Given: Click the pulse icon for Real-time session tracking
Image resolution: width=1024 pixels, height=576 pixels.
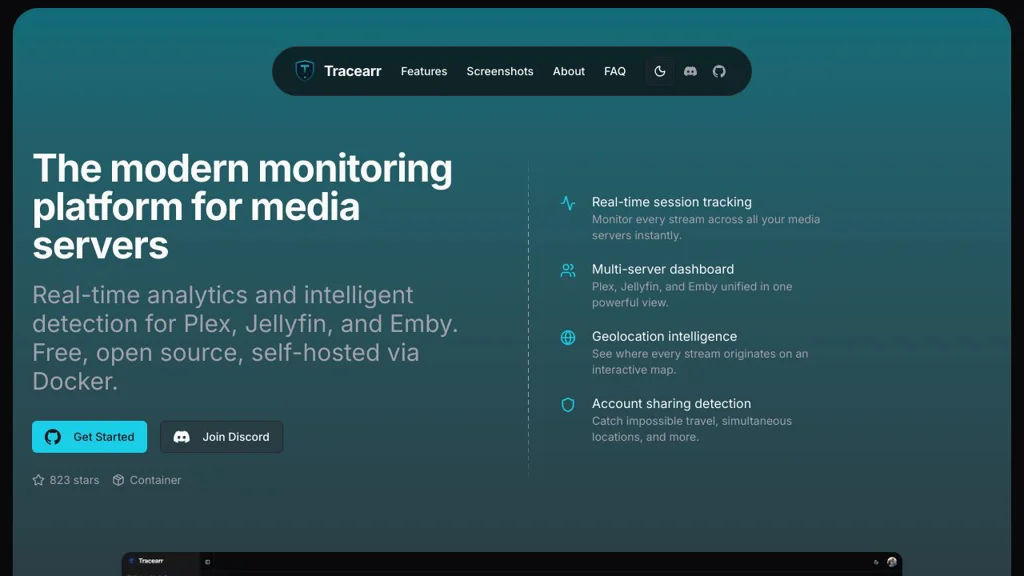Looking at the screenshot, I should pyautogui.click(x=568, y=203).
